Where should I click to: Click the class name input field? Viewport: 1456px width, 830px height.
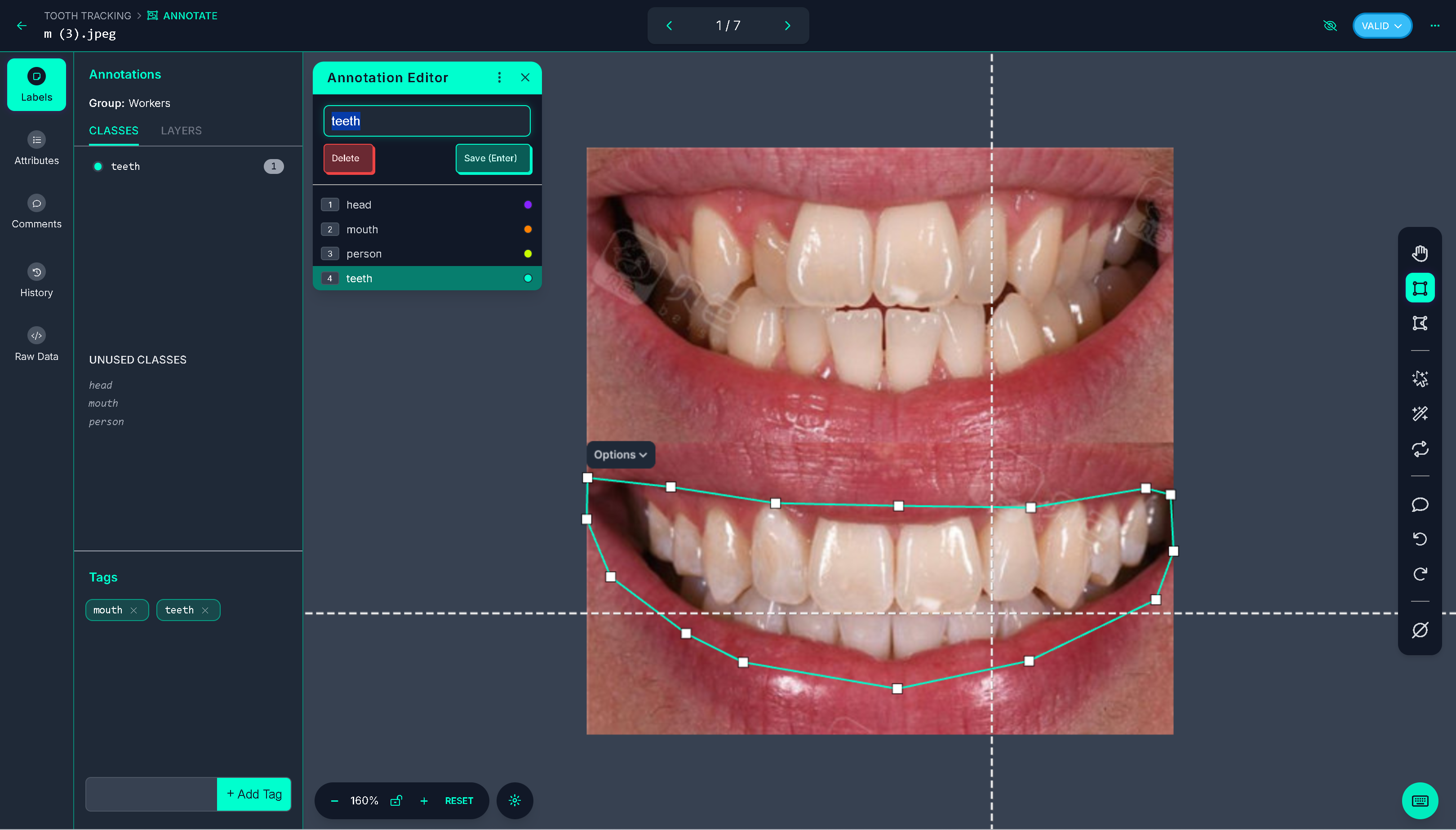[427, 121]
